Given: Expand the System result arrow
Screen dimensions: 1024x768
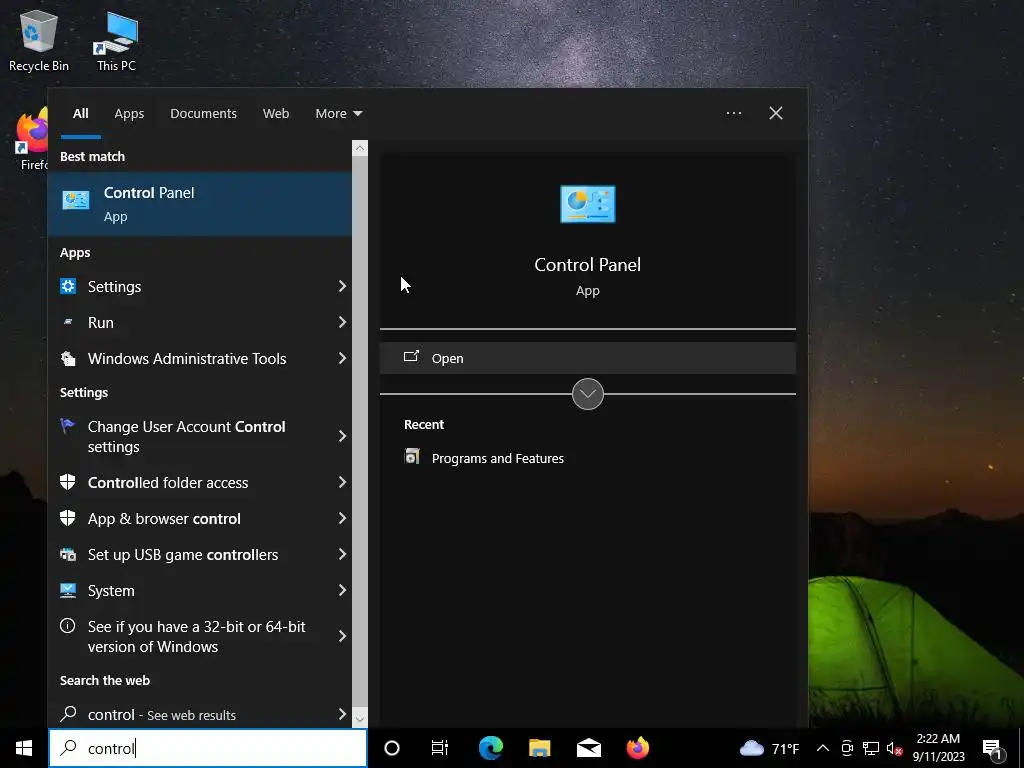Looking at the screenshot, I should 342,590.
